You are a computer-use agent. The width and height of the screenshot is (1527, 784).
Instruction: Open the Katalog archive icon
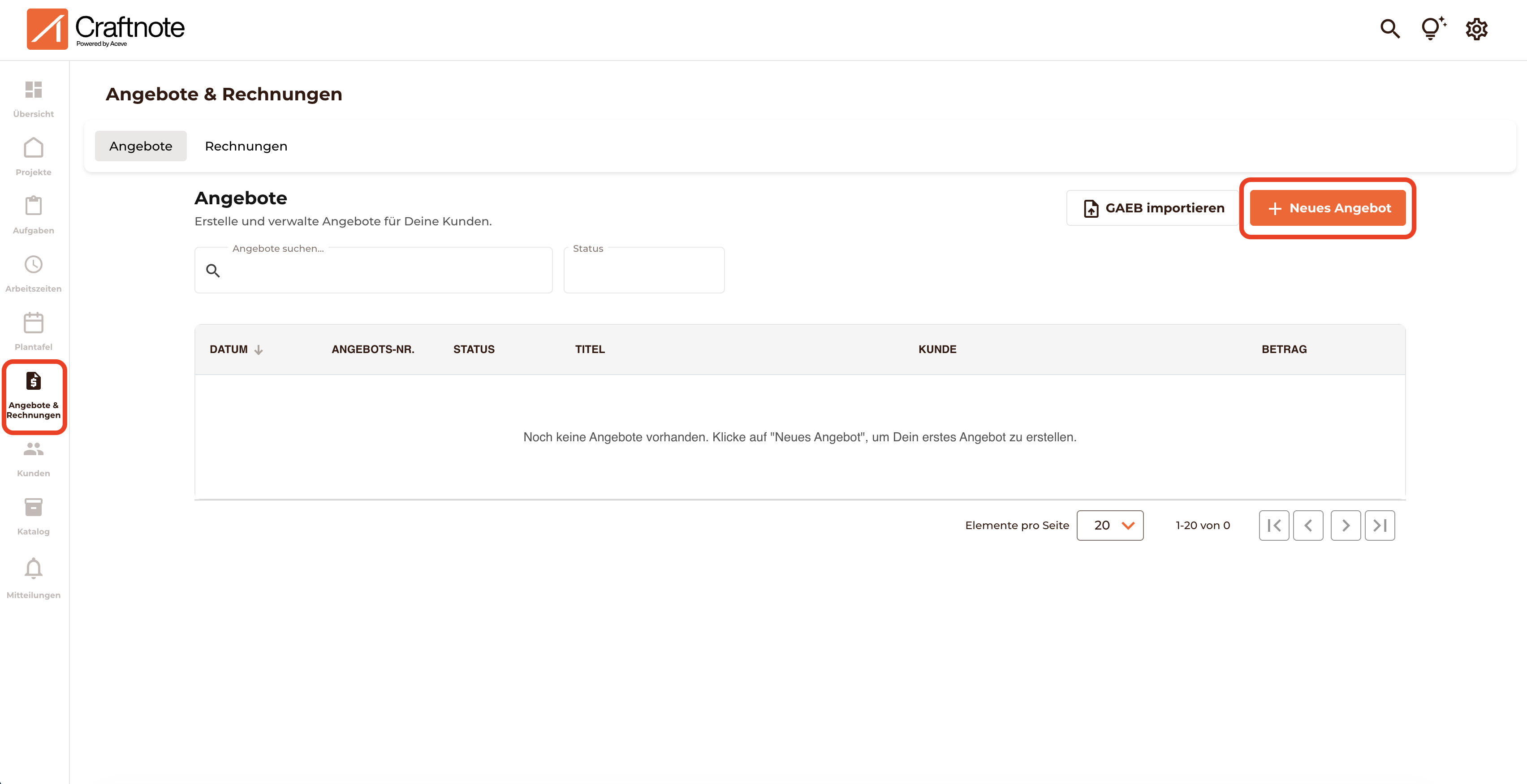[x=33, y=508]
